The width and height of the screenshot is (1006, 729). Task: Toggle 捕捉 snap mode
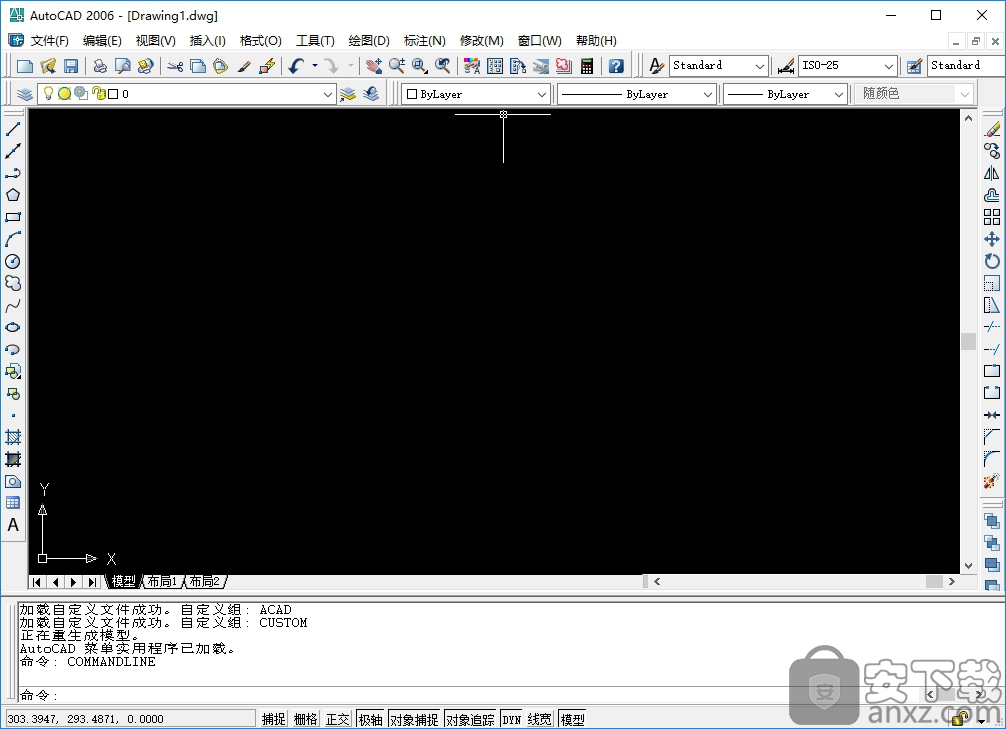[274, 719]
